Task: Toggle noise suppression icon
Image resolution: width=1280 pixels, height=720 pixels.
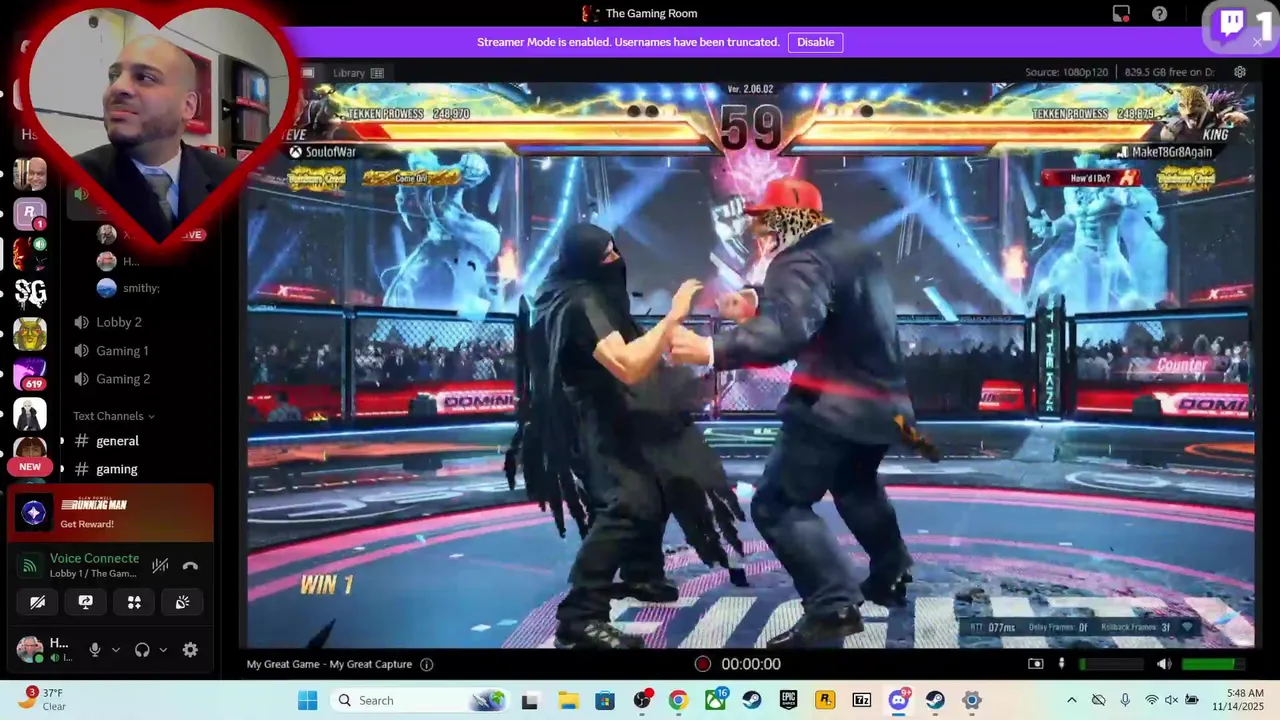Action: [160, 566]
